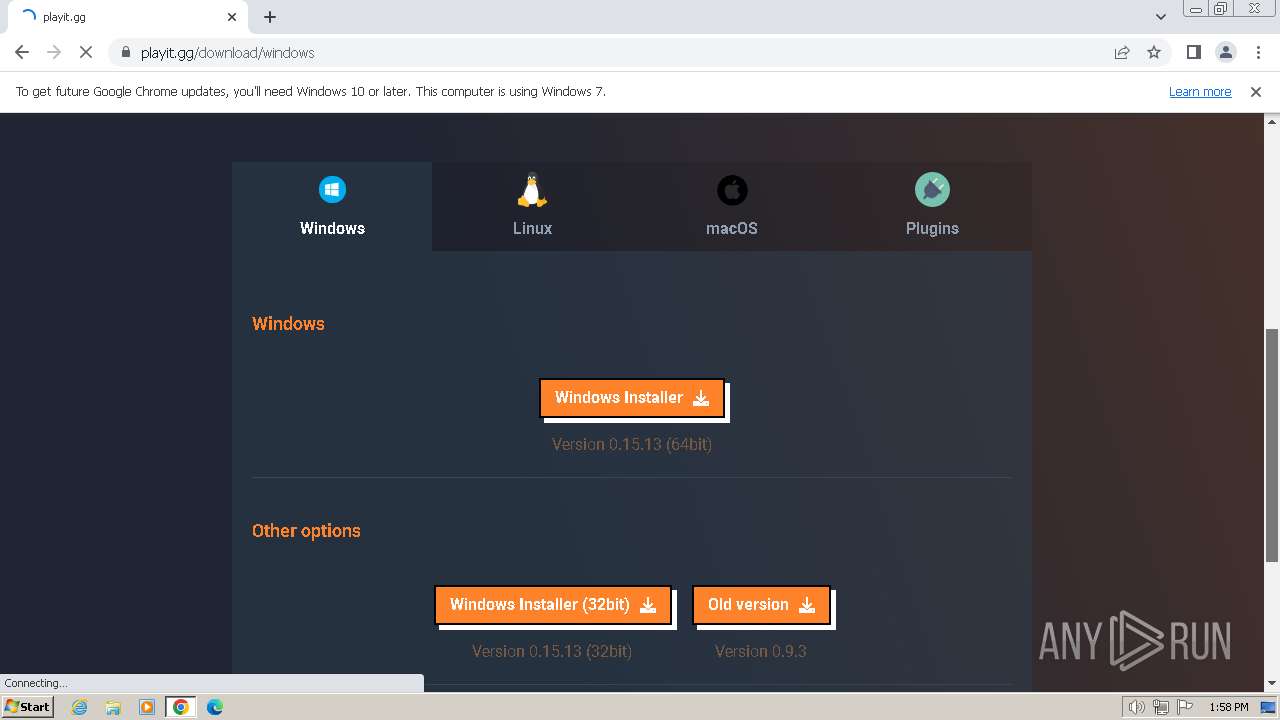Screen dimensions: 1280x720
Task: Dismiss the Chrome update notification bar
Action: coord(1256,92)
